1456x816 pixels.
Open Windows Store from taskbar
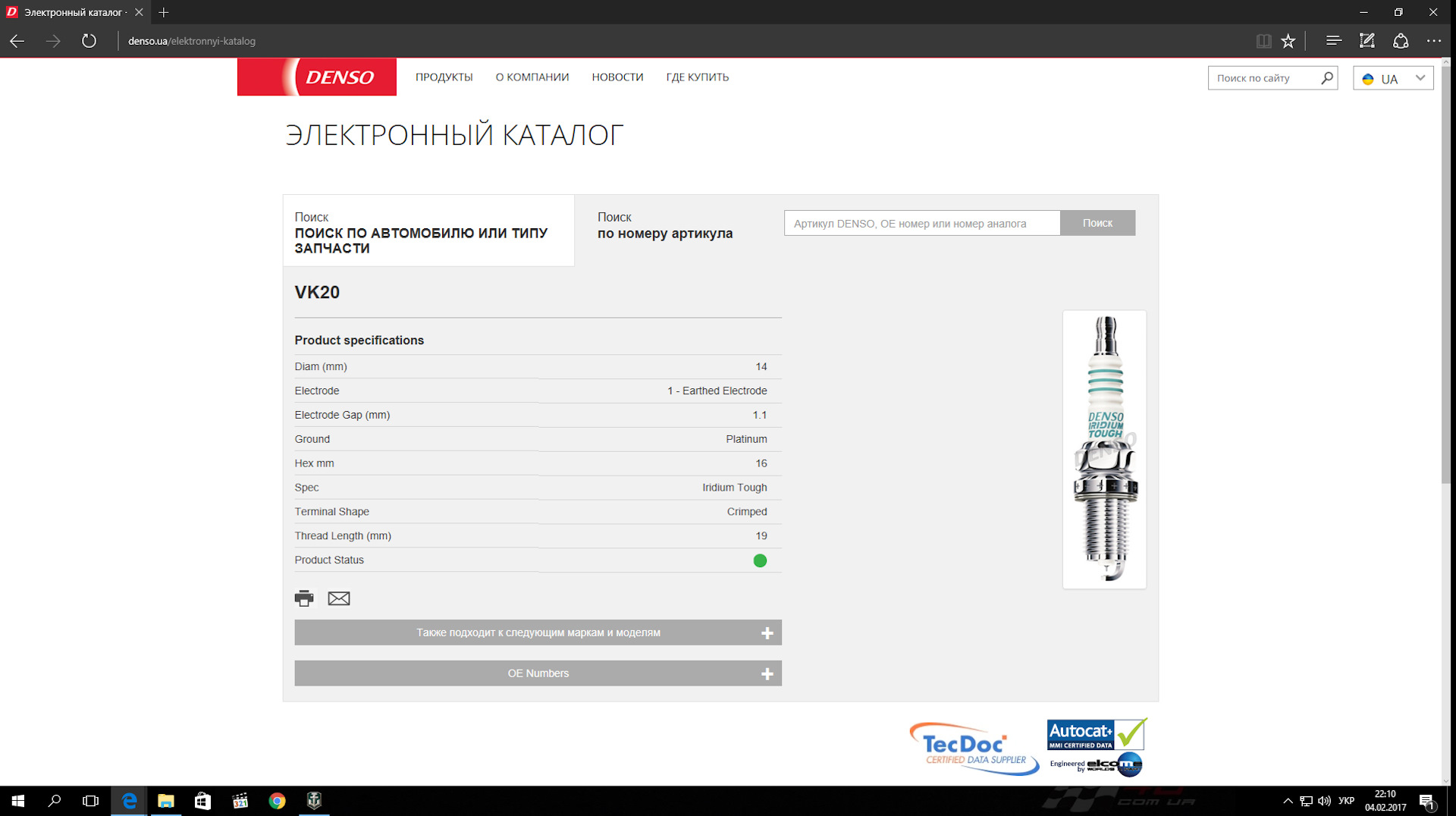[202, 801]
